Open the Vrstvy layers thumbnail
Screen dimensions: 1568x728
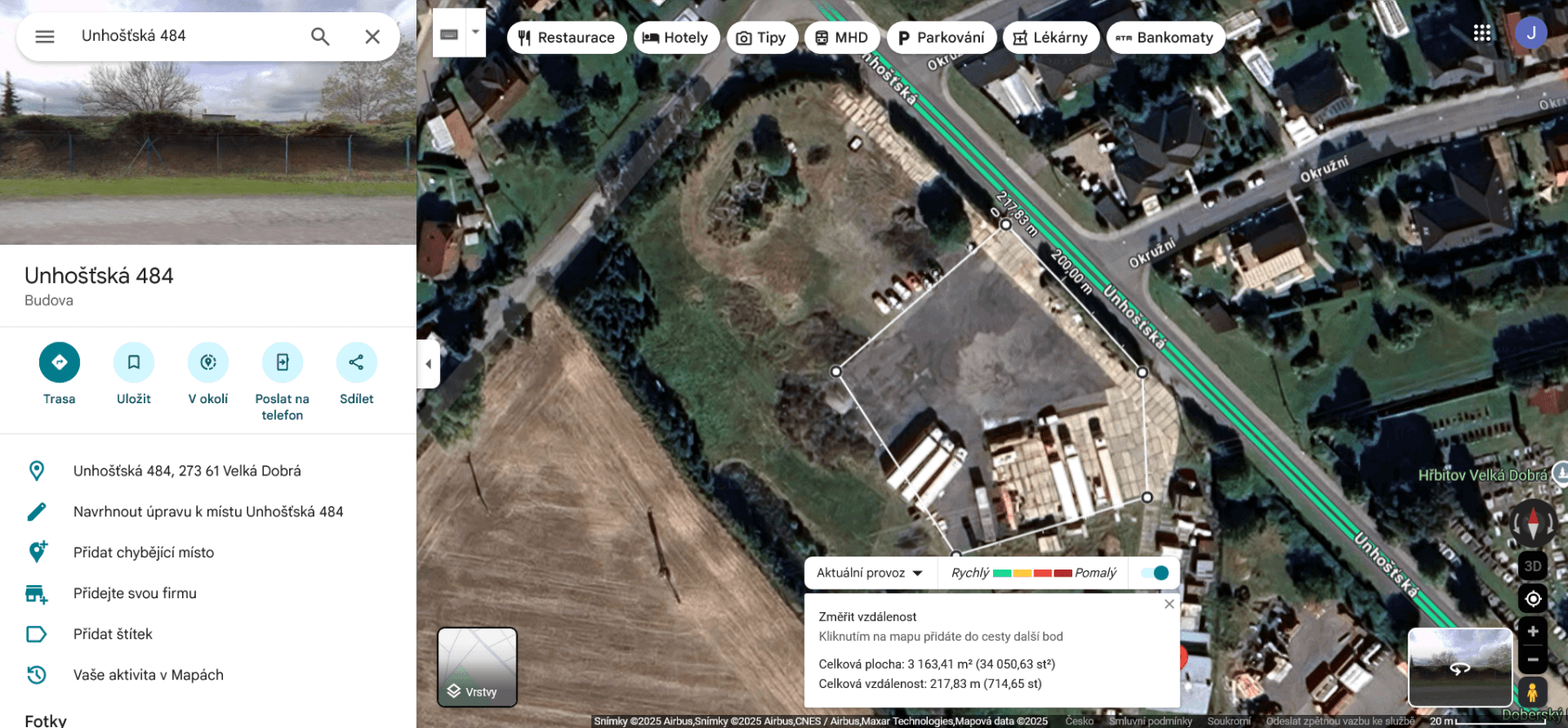477,667
